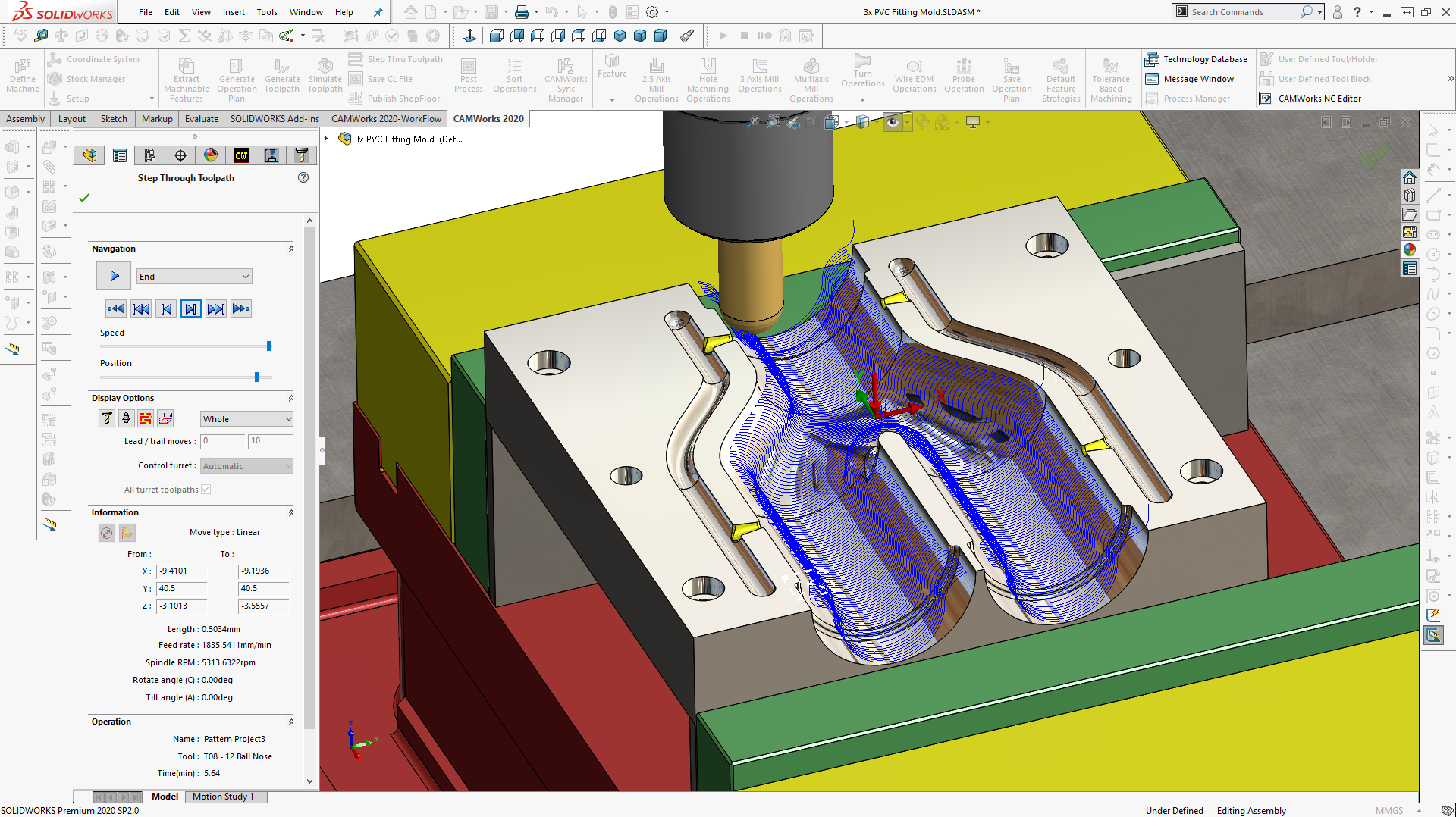Open the Stock Manager
This screenshot has height=817, width=1456.
(x=87, y=78)
